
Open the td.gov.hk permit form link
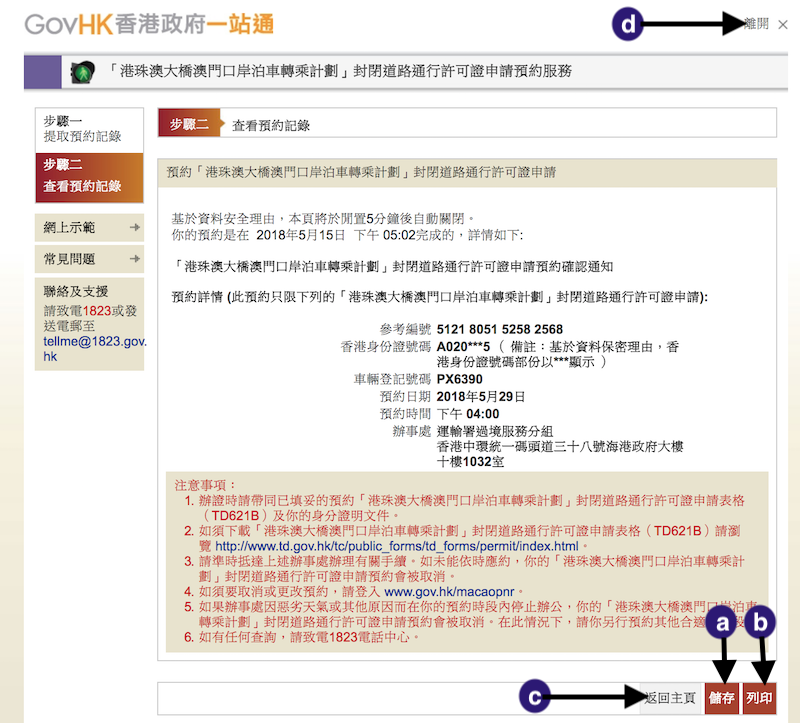coord(397,547)
